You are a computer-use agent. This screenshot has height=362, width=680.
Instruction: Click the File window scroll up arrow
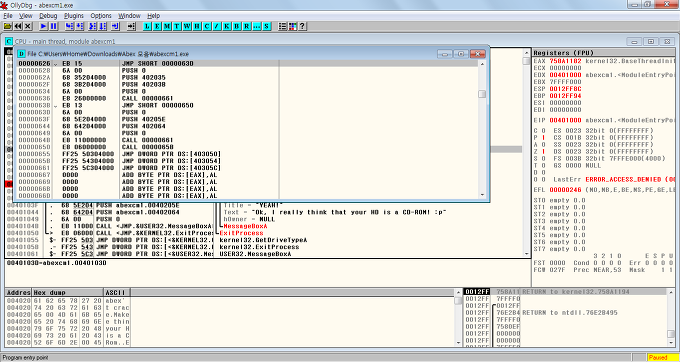(x=482, y=64)
